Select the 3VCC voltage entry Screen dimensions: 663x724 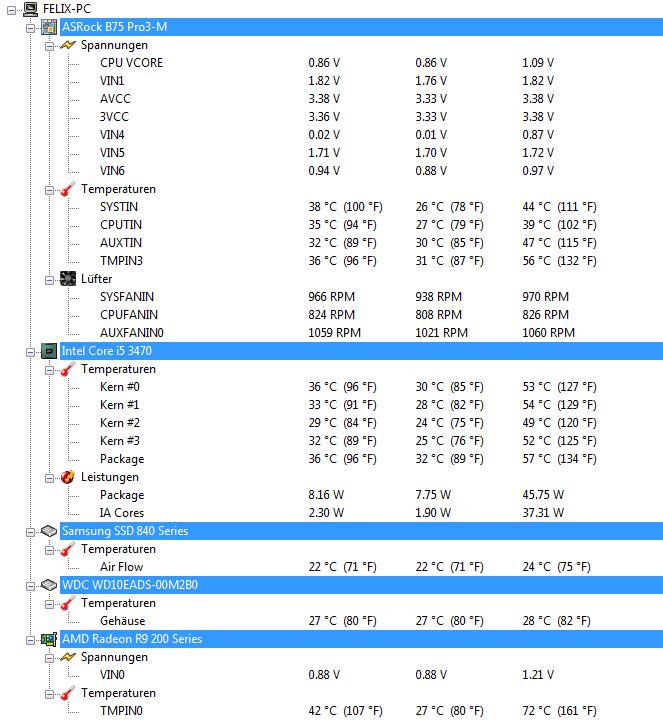[115, 117]
